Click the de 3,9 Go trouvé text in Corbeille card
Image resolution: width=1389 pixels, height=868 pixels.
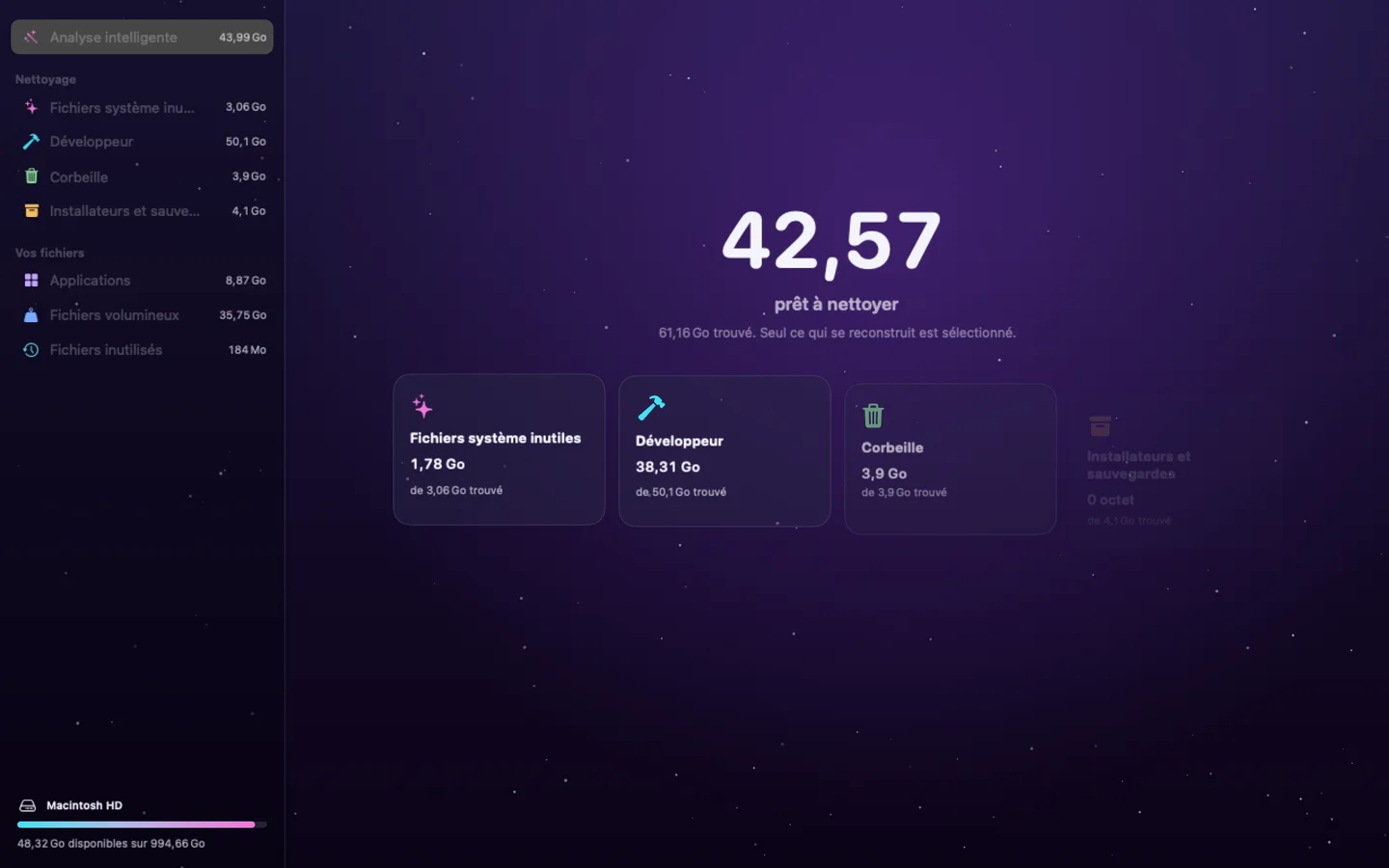click(904, 493)
